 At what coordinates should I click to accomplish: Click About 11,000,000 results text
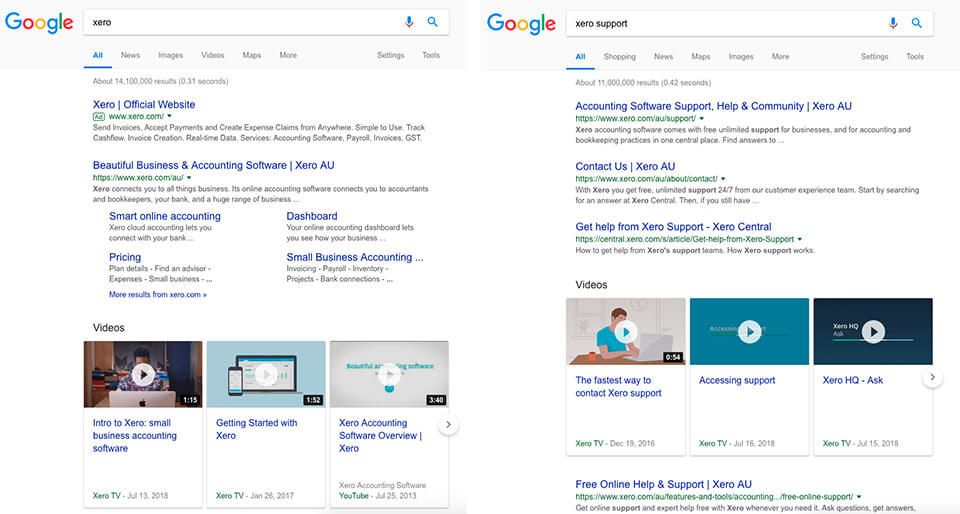click(x=643, y=83)
